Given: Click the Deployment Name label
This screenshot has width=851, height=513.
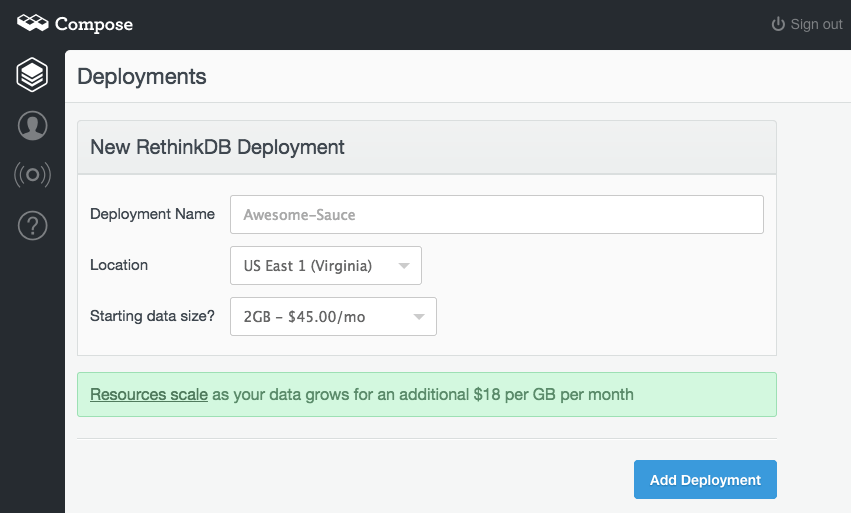Looking at the screenshot, I should (152, 214).
